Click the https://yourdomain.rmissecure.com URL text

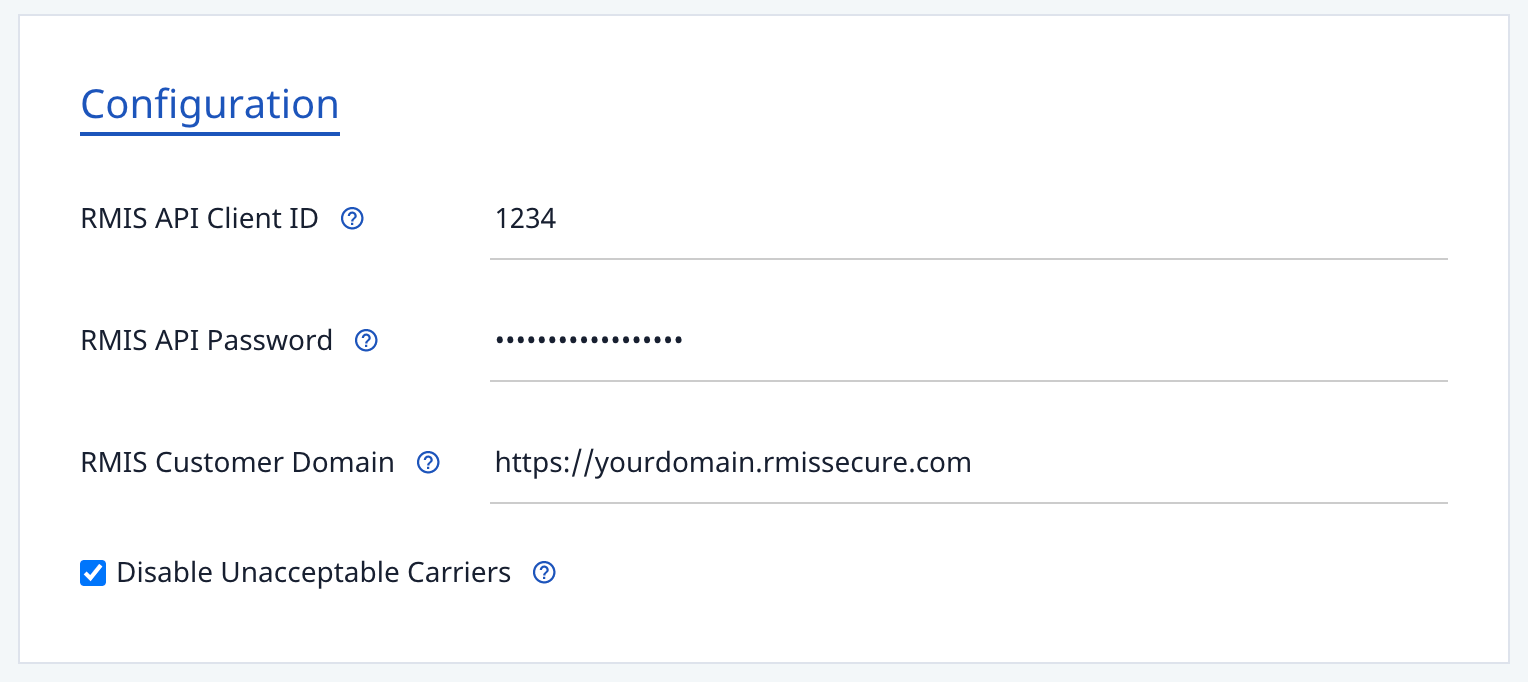tap(733, 462)
